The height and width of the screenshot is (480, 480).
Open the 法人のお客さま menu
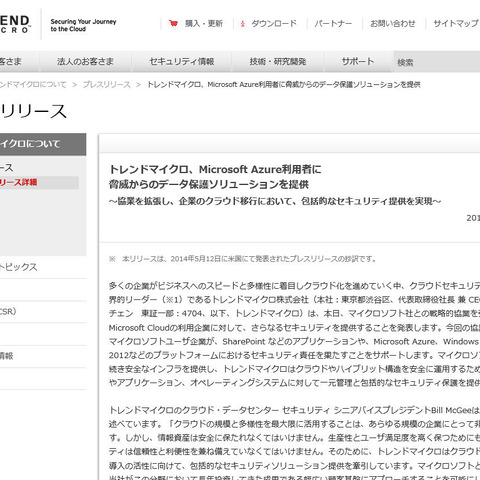point(85,61)
